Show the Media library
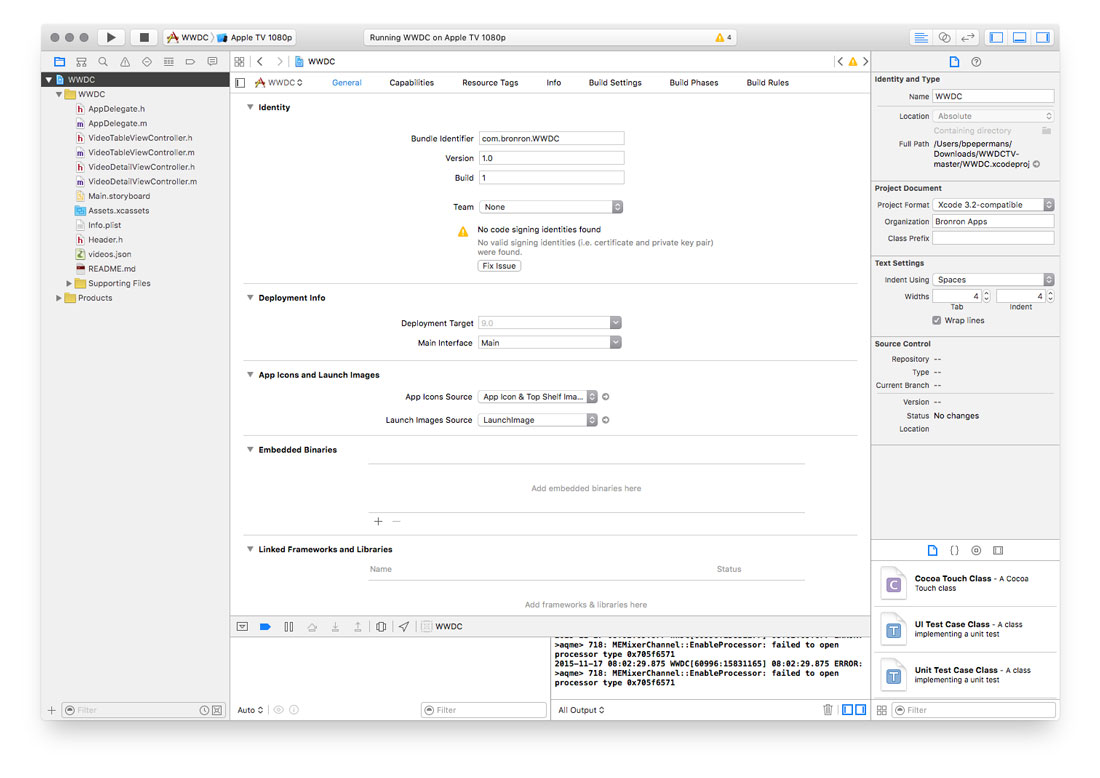The width and height of the screenshot is (1100, 778). click(x=998, y=551)
